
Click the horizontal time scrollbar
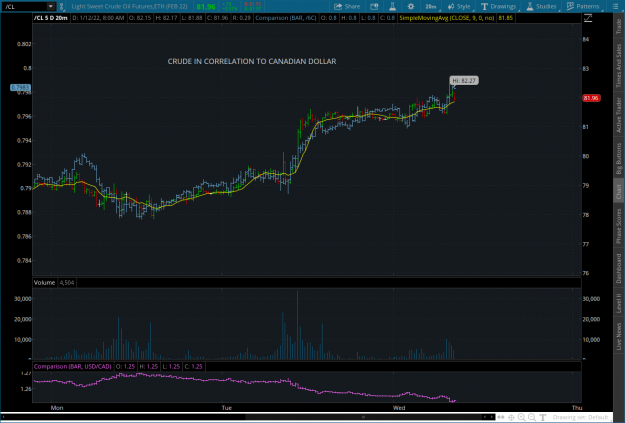(x=363, y=417)
